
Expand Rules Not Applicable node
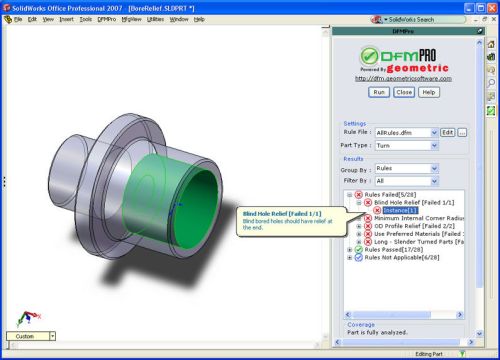349,257
